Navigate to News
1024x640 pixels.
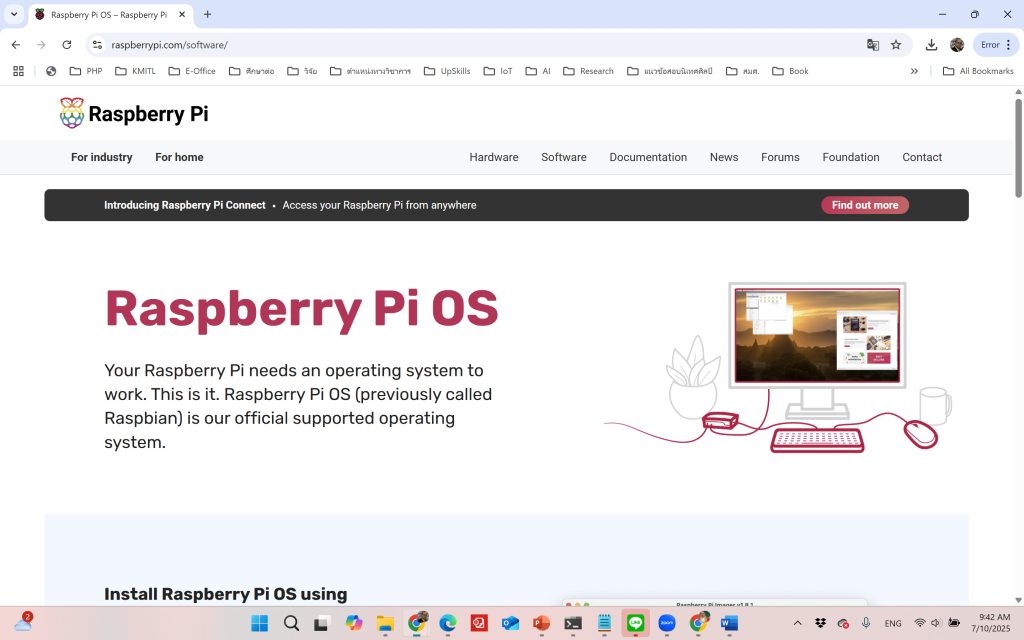(724, 157)
